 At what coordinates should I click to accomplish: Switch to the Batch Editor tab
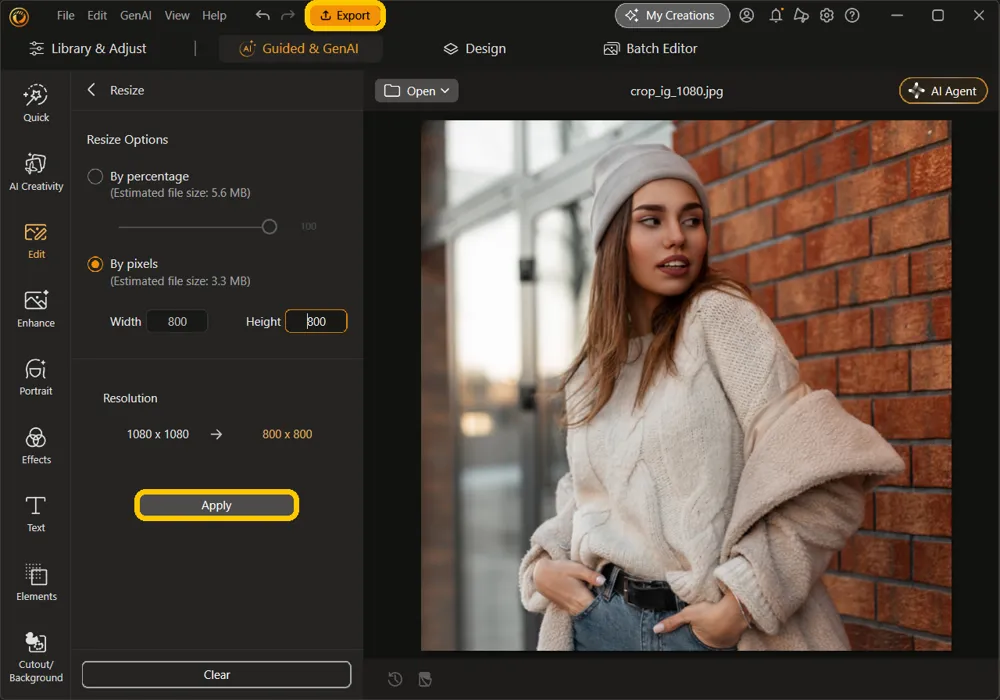coord(650,48)
